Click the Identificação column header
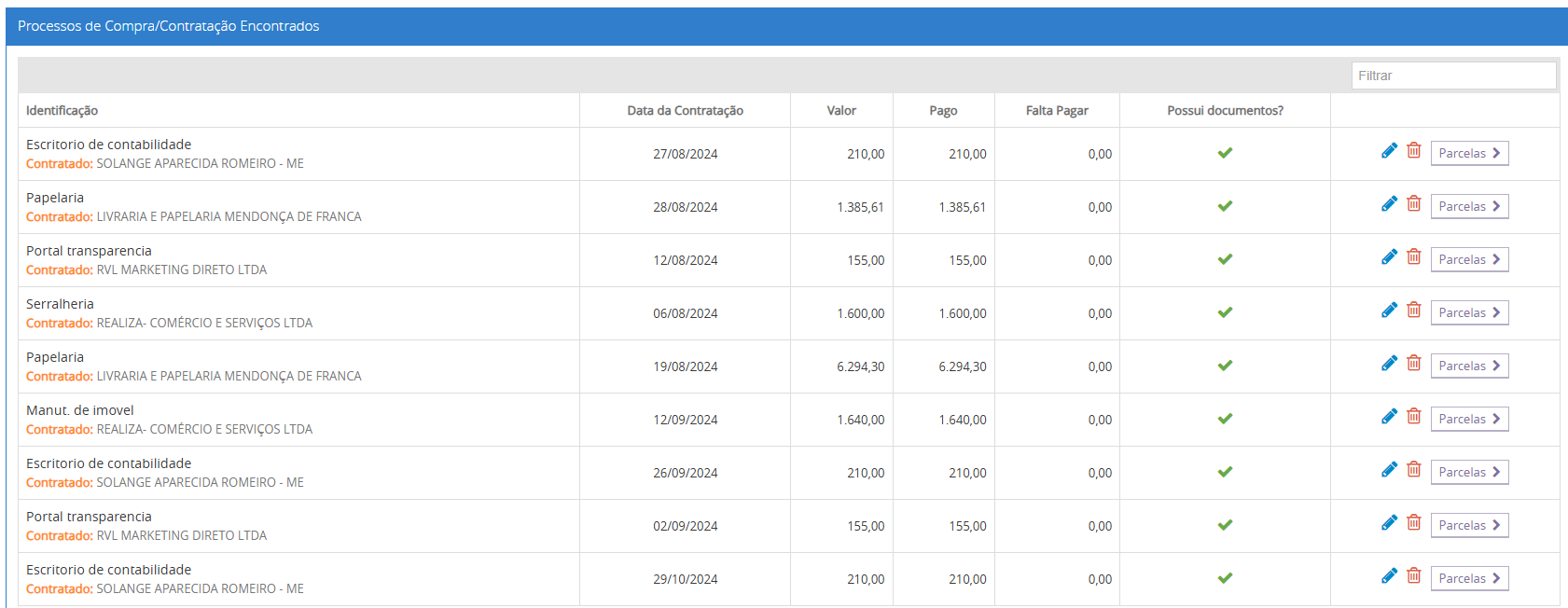Image resolution: width=1568 pixels, height=608 pixels. 62,110
